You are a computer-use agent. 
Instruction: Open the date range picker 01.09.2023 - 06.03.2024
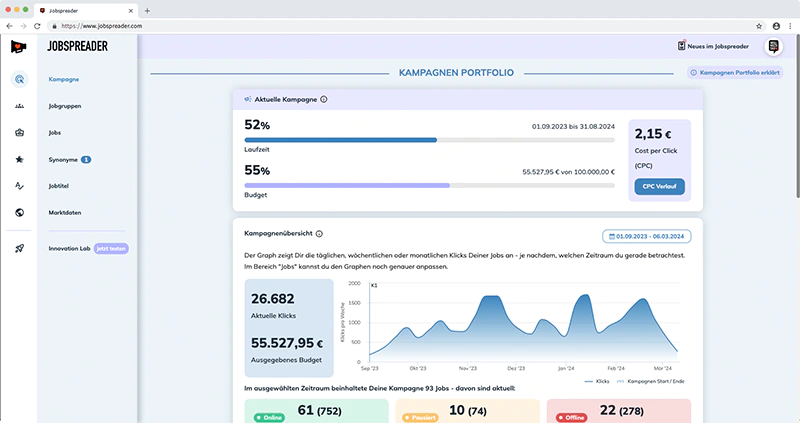646,236
